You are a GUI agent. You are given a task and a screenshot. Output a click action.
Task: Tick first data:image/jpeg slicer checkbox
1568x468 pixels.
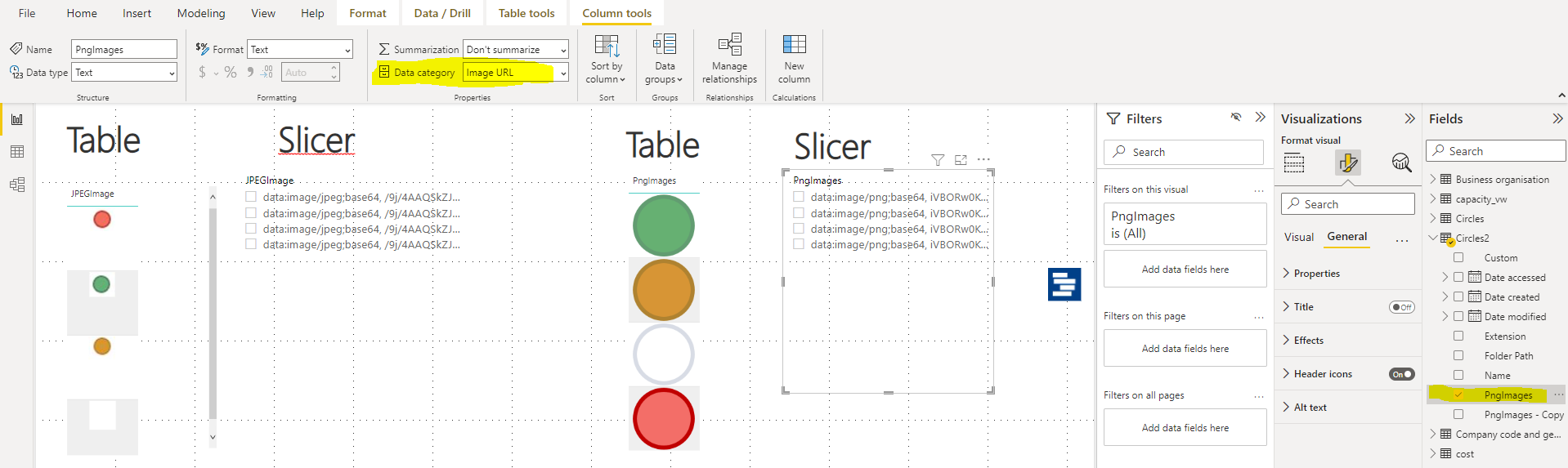click(x=251, y=197)
